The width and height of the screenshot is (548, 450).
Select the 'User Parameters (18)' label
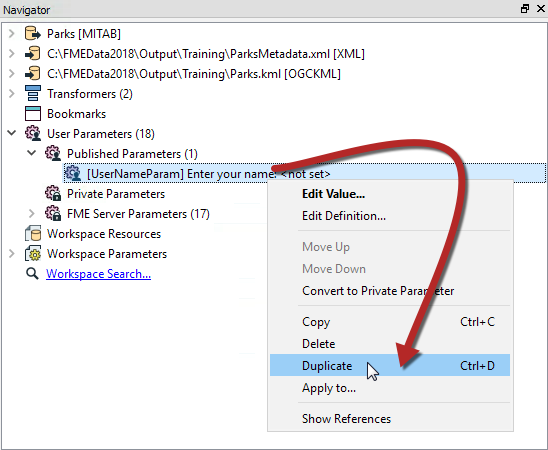(x=101, y=133)
